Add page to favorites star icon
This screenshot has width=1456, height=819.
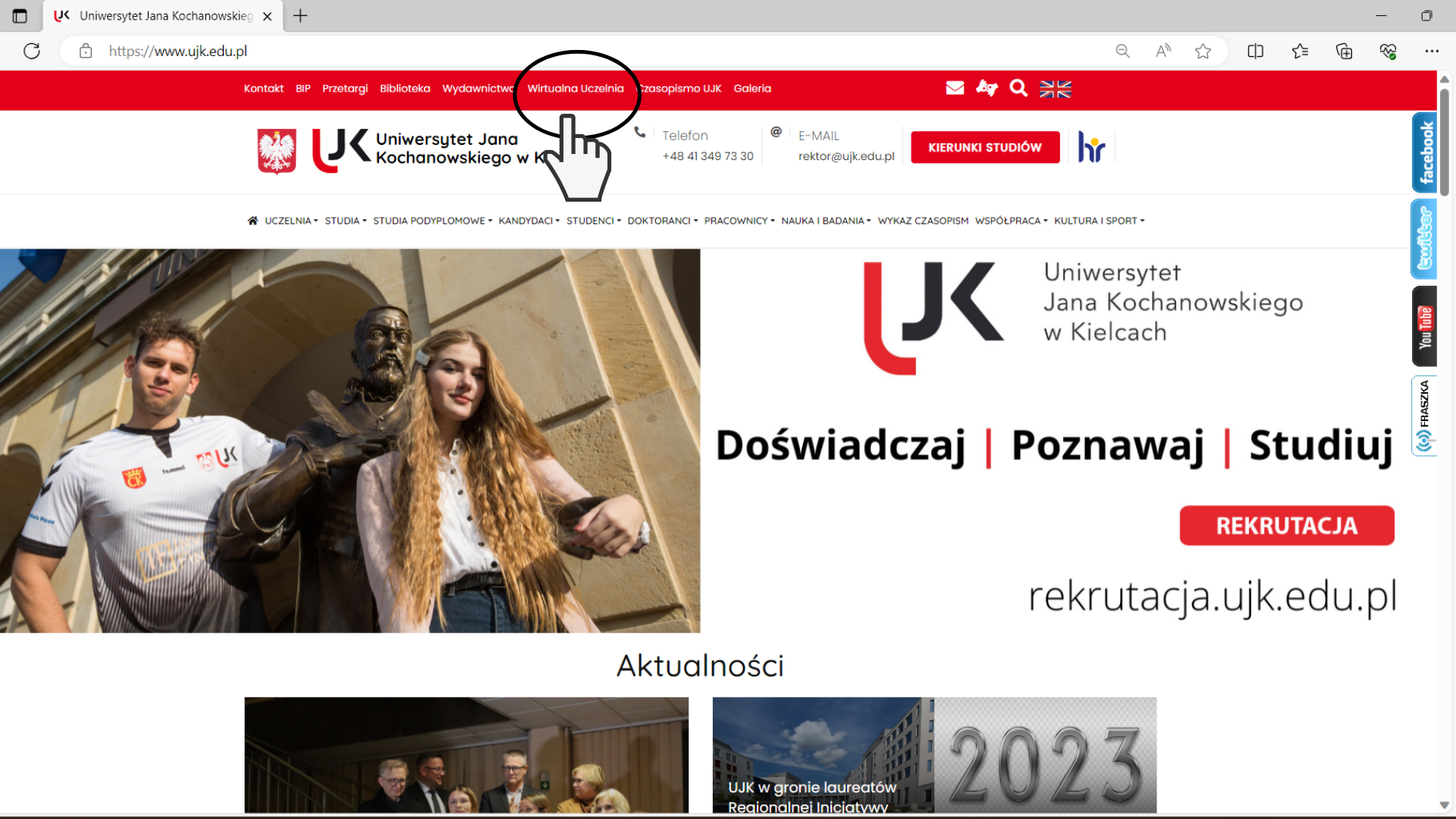click(1203, 52)
